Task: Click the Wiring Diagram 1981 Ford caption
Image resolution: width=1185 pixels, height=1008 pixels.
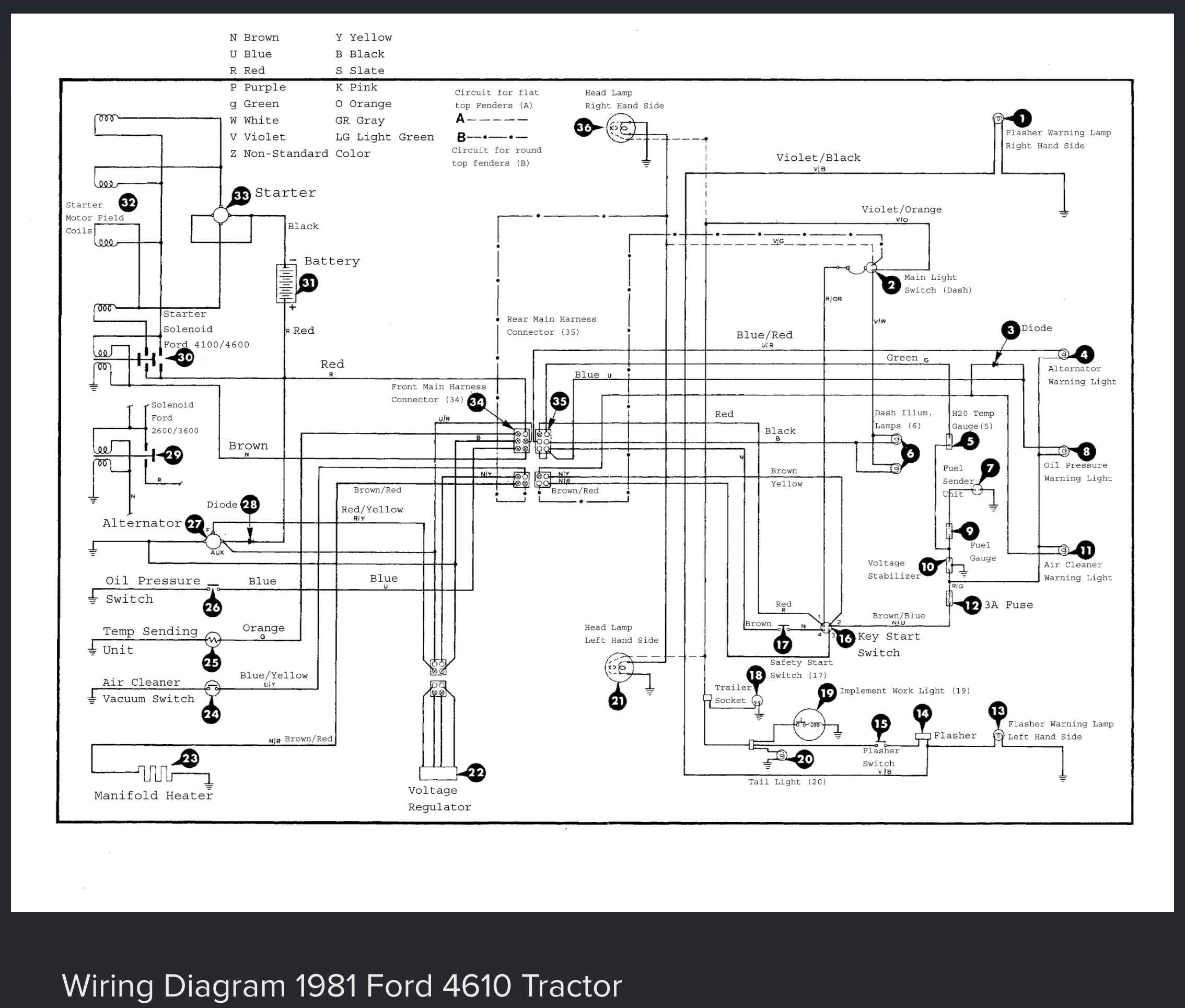Action: (341, 985)
